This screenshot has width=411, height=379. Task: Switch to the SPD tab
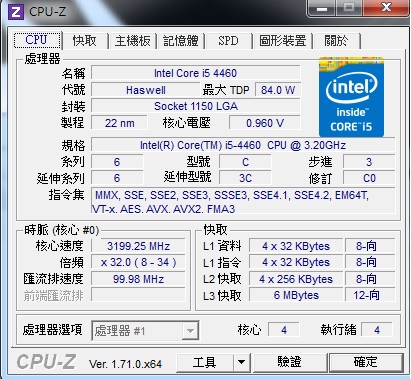pos(228,41)
